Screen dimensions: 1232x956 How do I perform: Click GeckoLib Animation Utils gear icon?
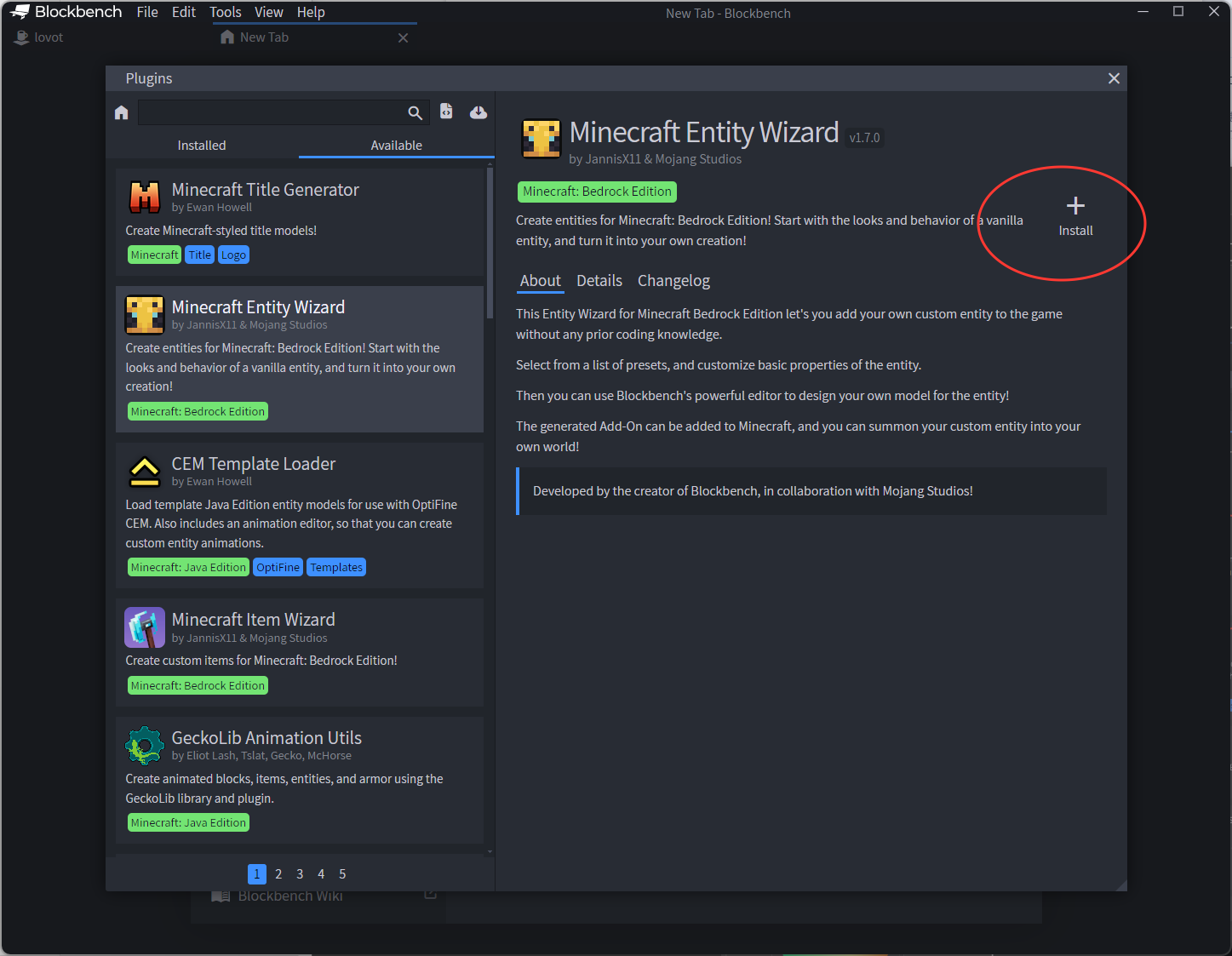145,746
